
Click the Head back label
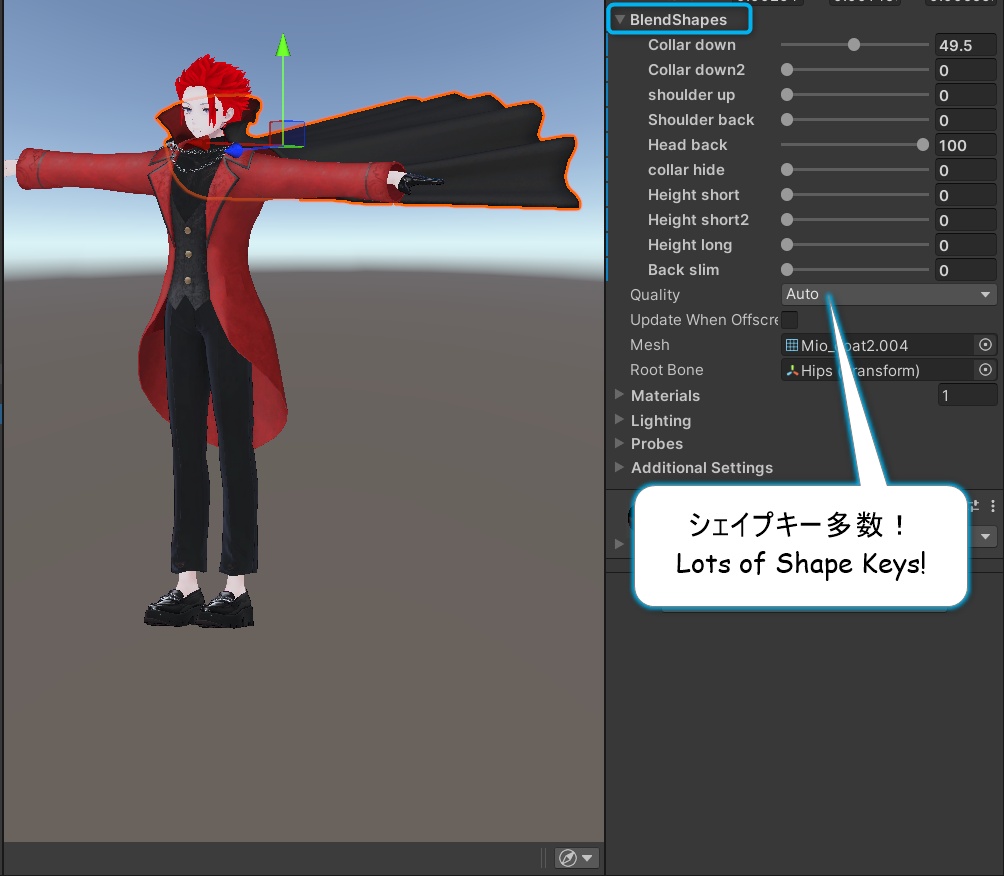(x=687, y=145)
